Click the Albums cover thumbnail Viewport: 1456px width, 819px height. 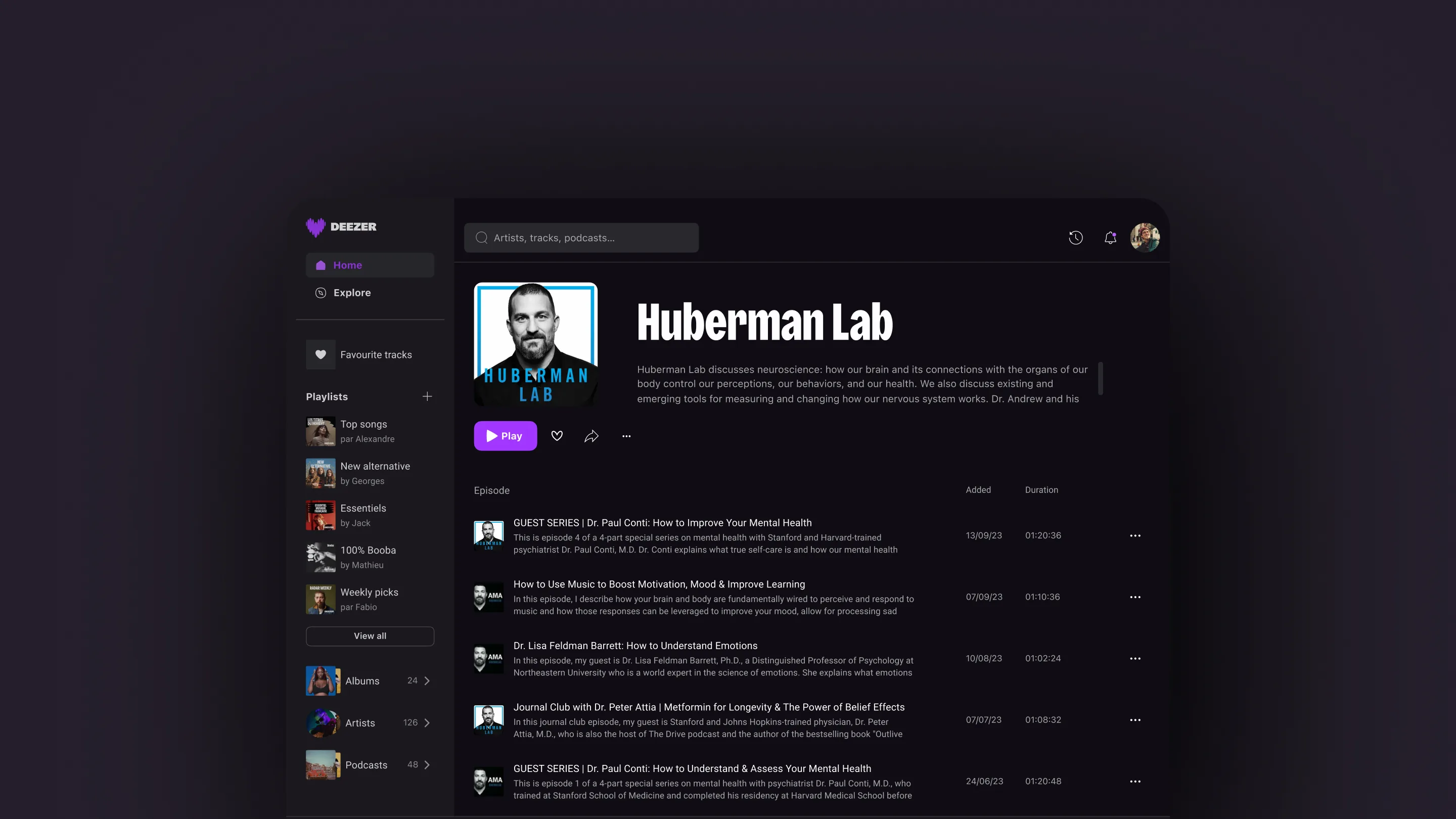(x=323, y=680)
